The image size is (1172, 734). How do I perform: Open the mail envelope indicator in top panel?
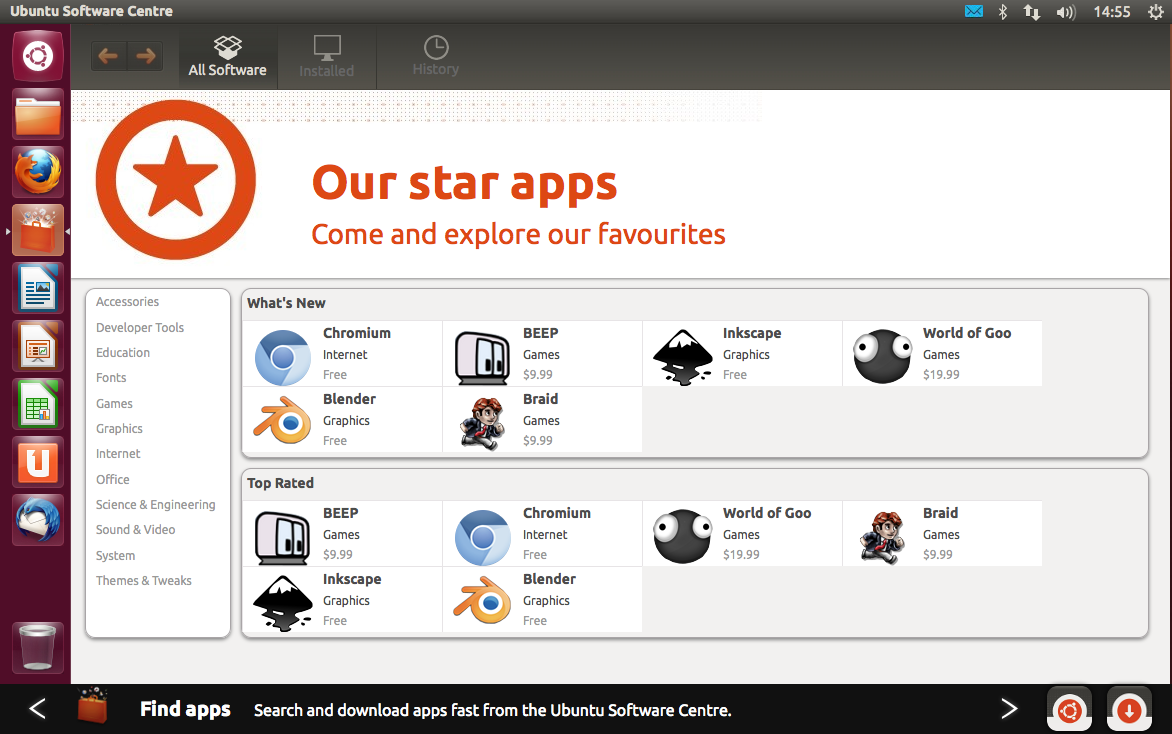973,11
